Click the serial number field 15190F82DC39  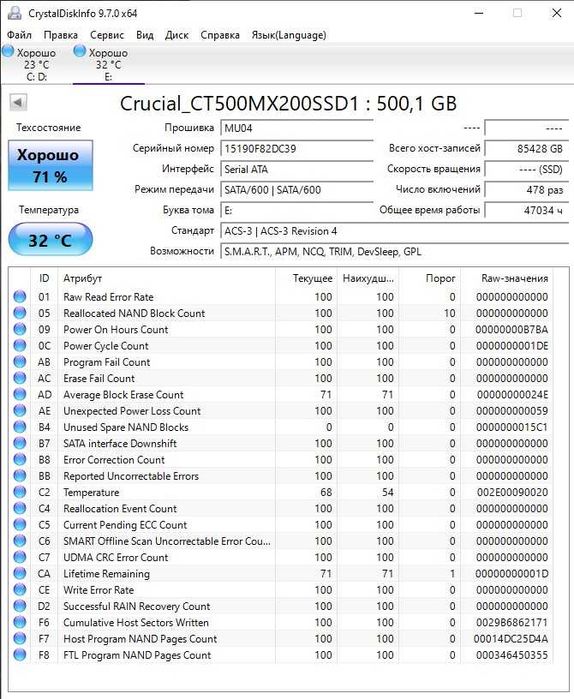tap(296, 148)
